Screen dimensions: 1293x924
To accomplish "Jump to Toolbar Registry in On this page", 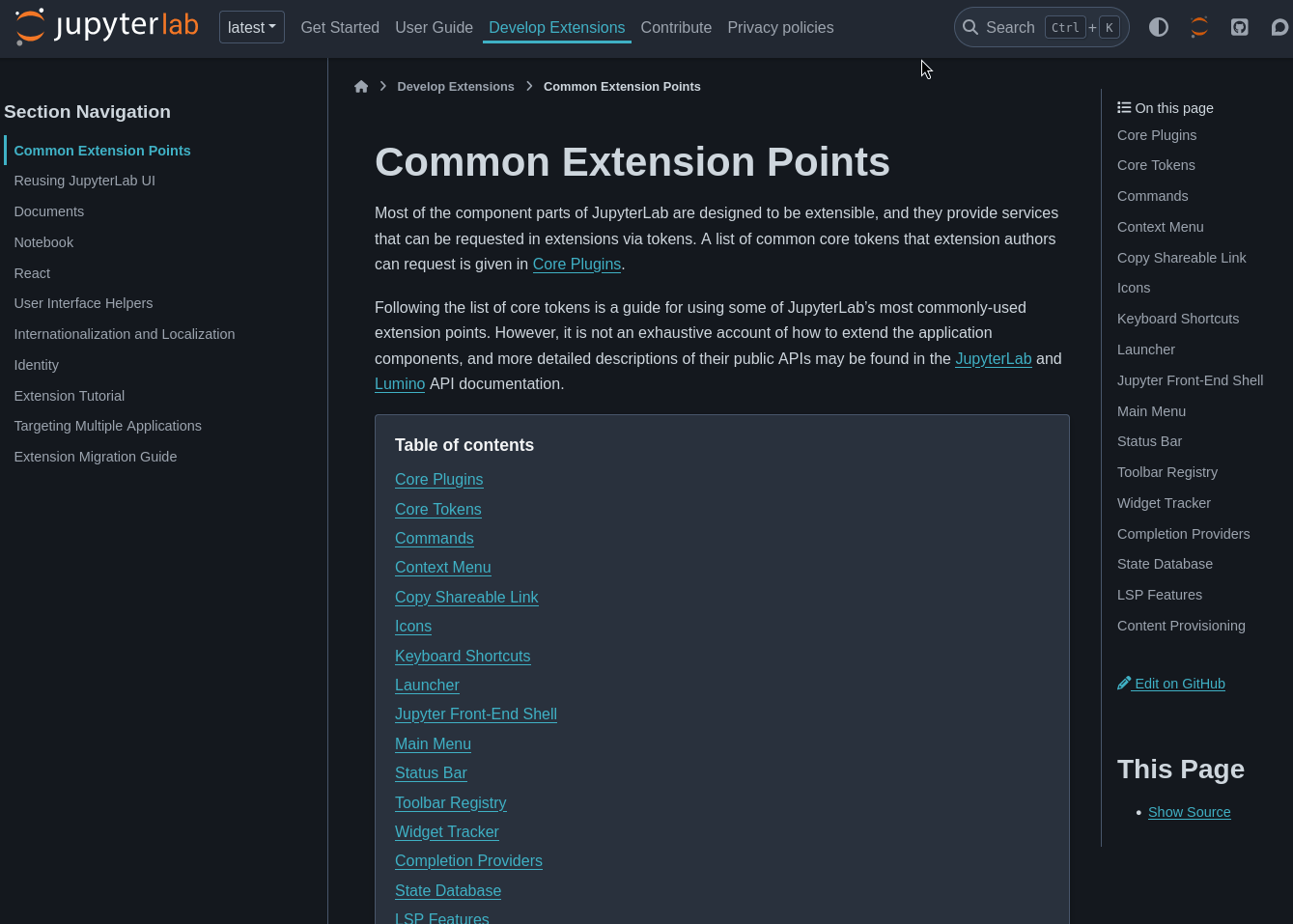I will point(1167,472).
